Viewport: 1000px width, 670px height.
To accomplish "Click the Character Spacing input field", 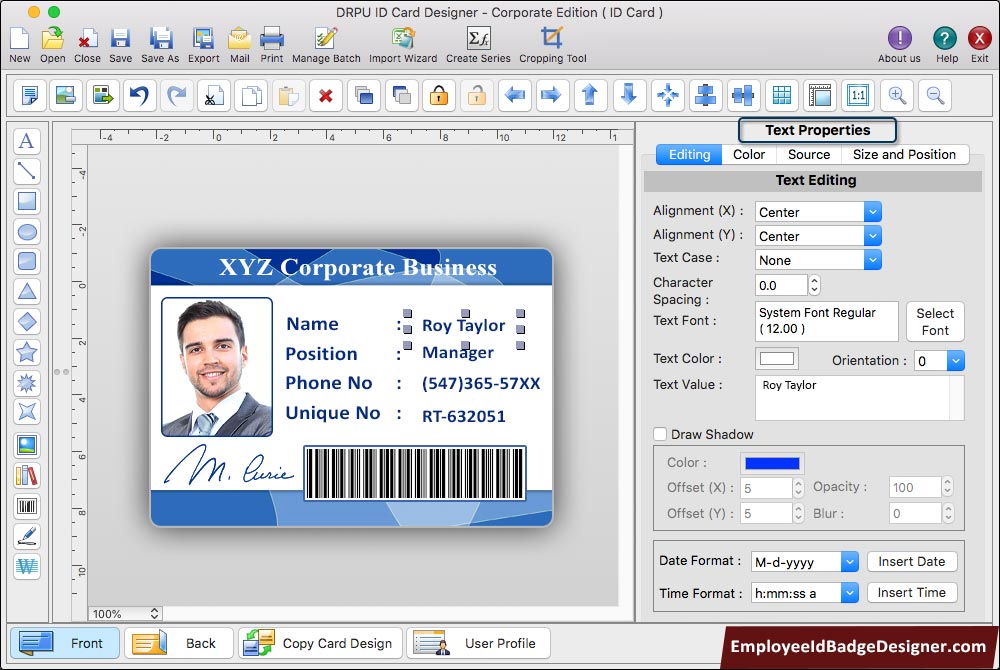I will tap(782, 285).
